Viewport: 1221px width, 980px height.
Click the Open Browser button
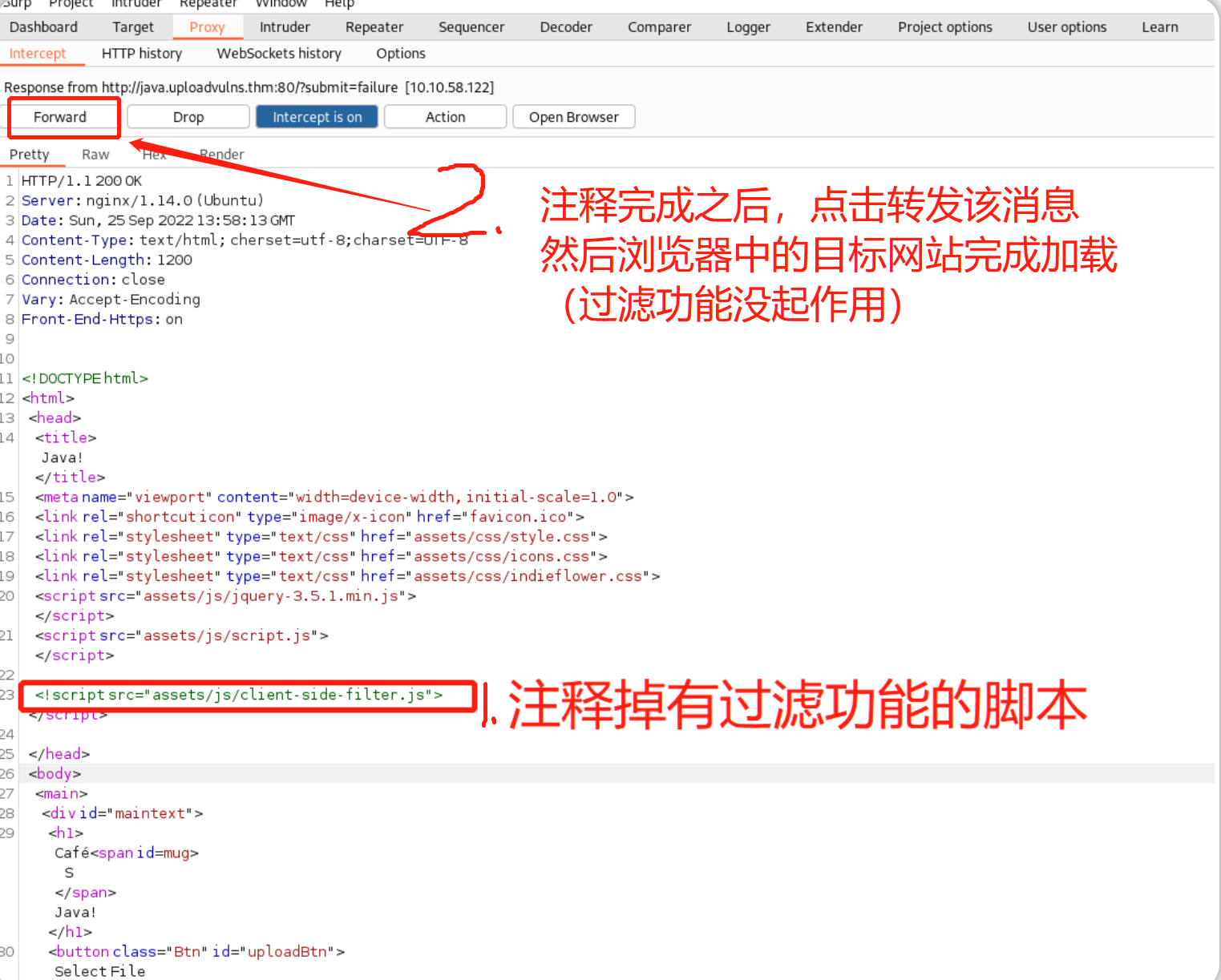573,117
